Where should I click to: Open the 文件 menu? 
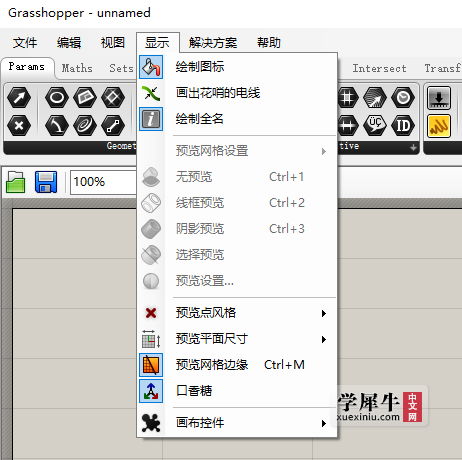tap(25, 43)
